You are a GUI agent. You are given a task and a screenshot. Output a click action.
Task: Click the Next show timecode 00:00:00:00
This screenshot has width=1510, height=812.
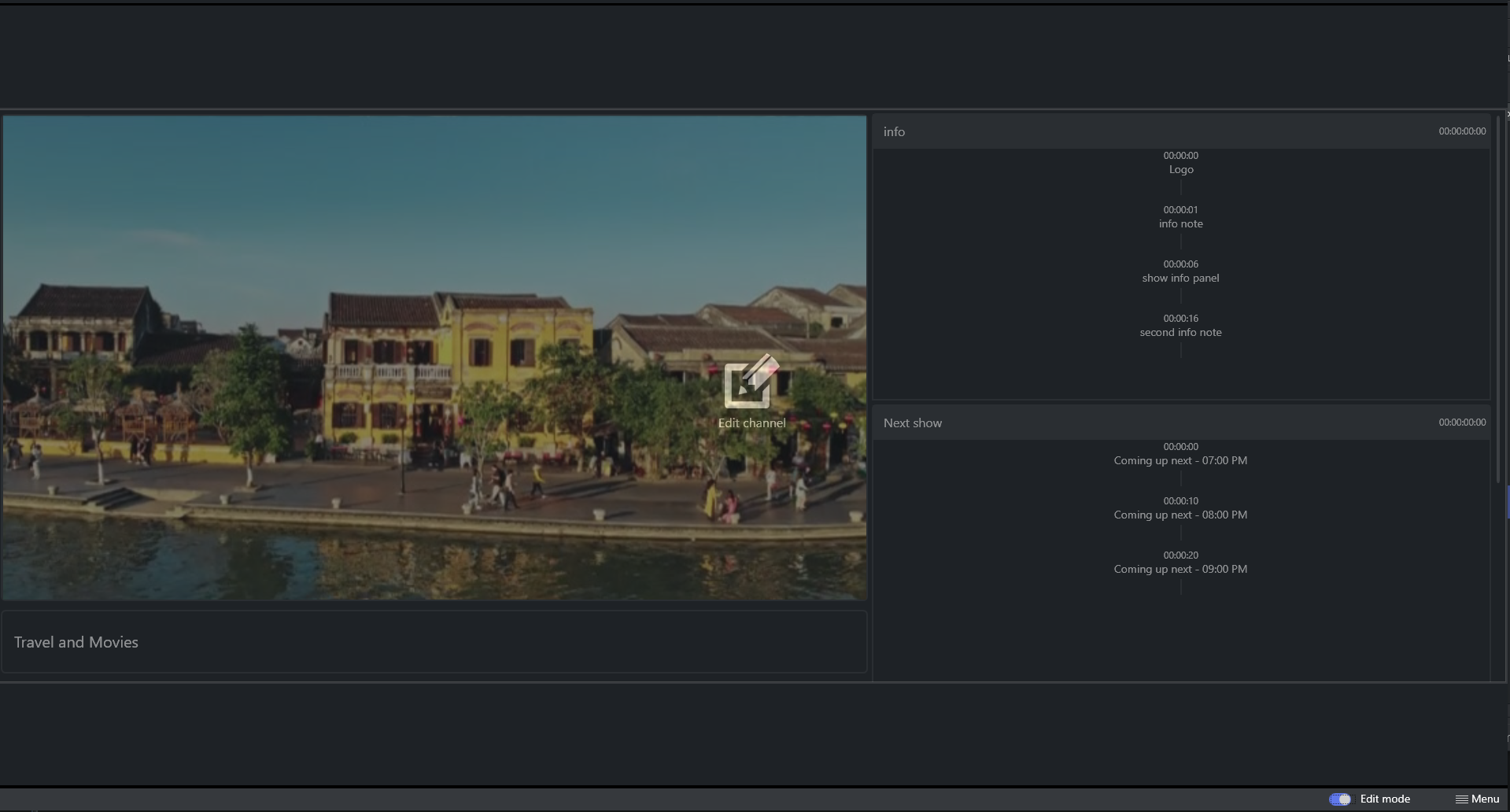(1461, 423)
